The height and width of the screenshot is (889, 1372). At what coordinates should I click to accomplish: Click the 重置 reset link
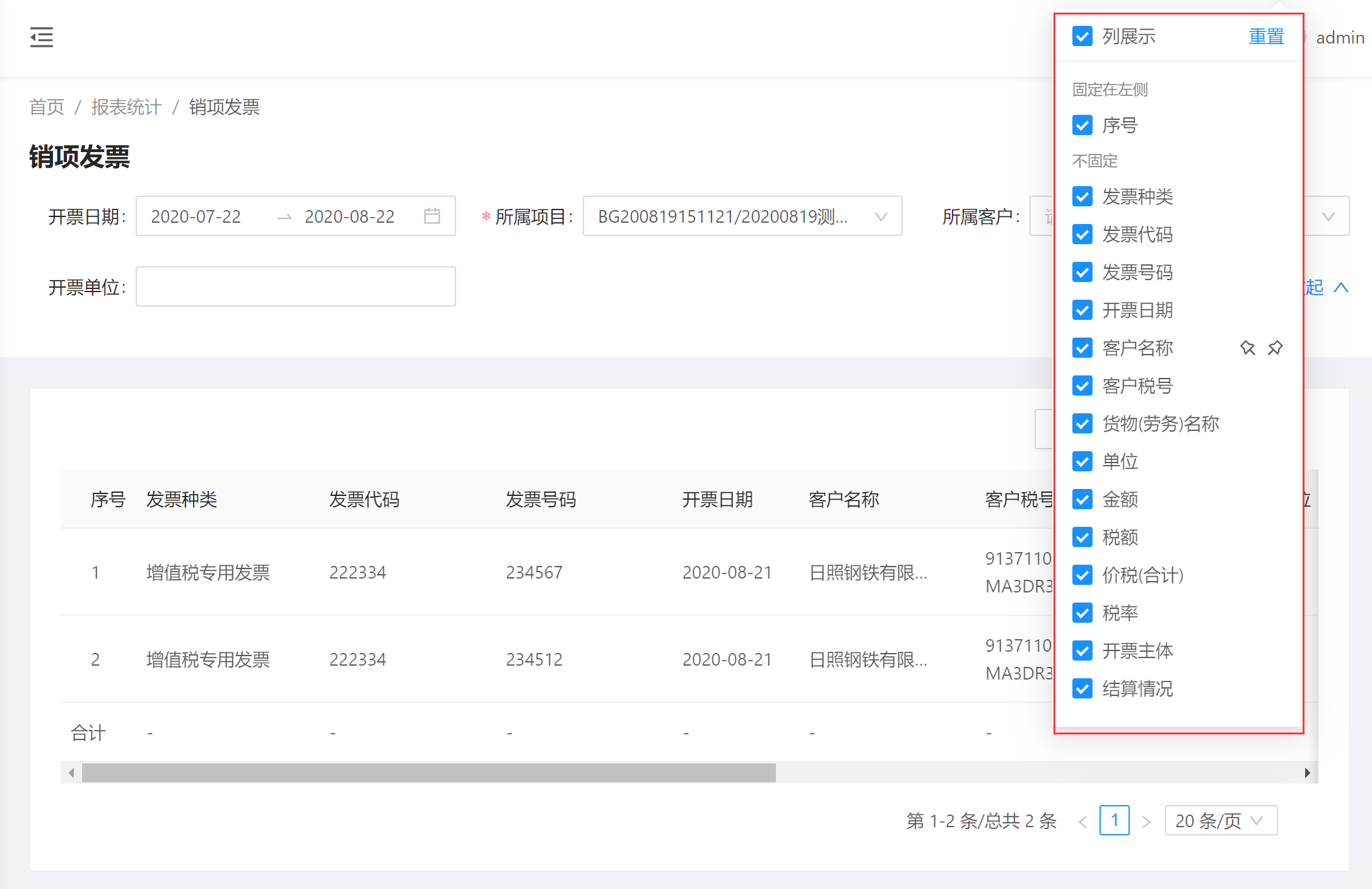point(1266,37)
